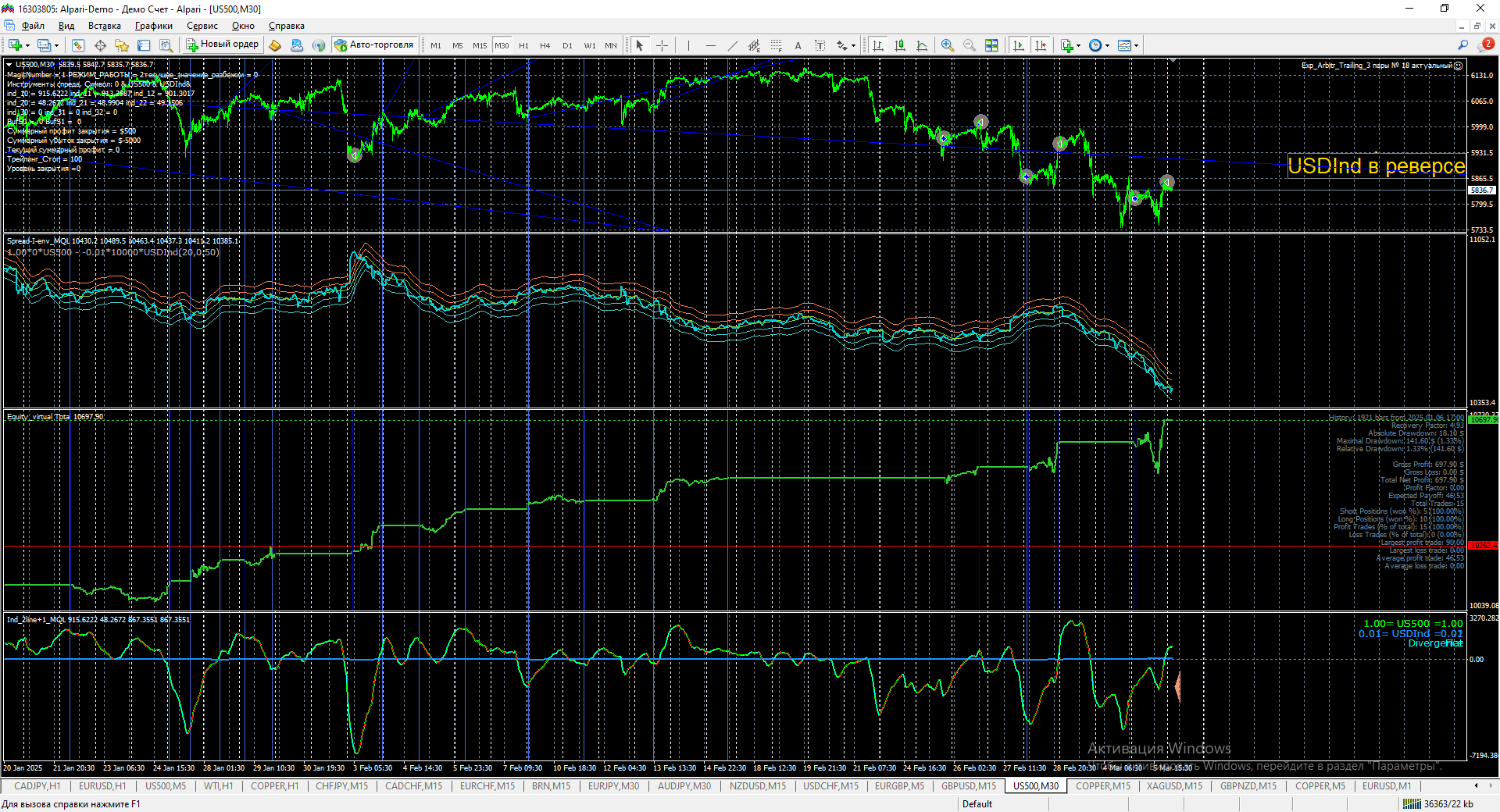Click the Новый ордер button
This screenshot has height=812, width=1500.
click(x=222, y=45)
